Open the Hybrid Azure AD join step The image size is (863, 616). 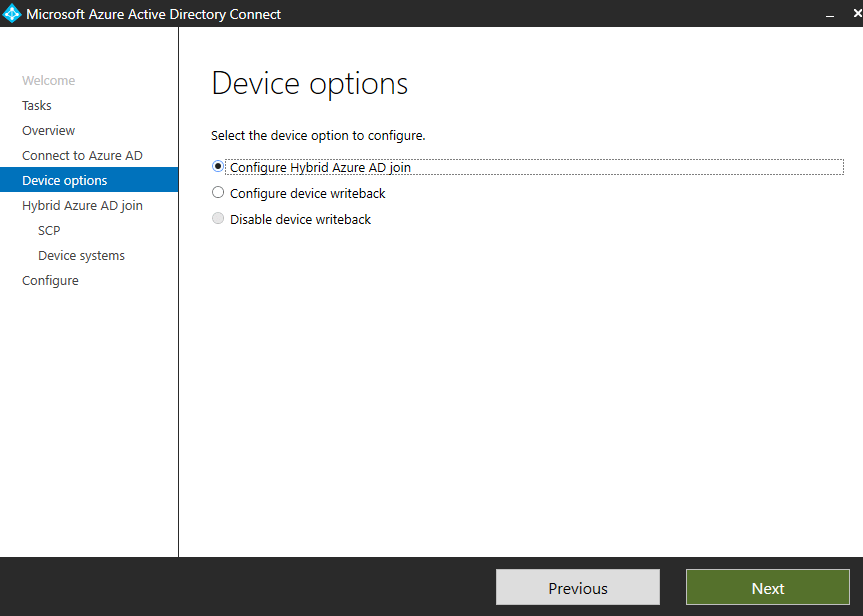(x=82, y=206)
